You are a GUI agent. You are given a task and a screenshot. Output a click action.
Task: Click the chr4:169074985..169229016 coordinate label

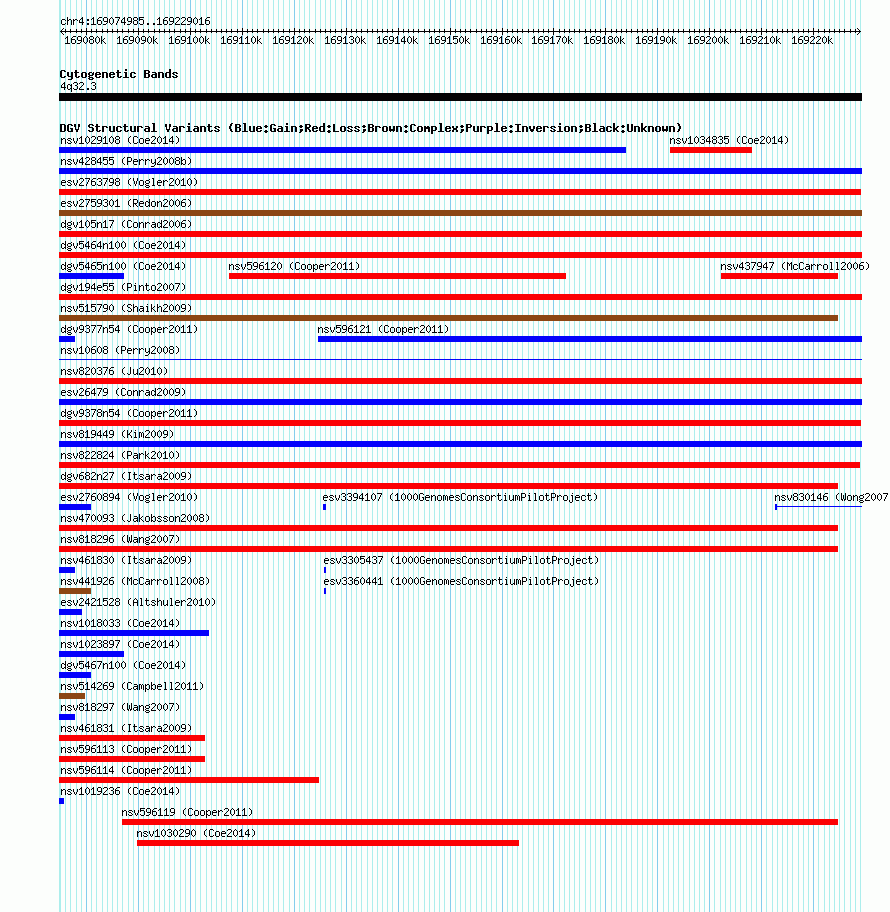click(135, 21)
